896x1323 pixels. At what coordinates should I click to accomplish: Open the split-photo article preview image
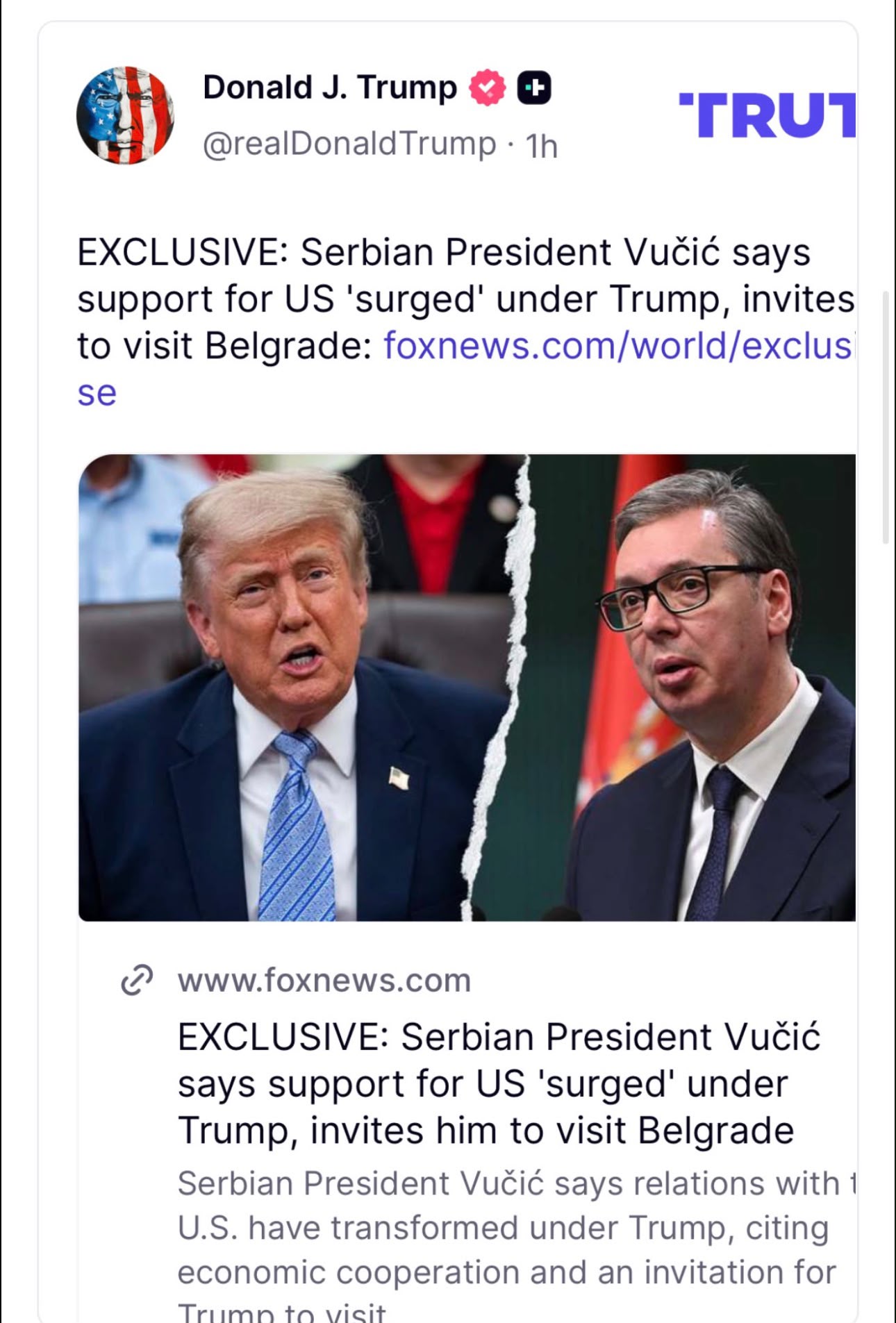tap(467, 688)
